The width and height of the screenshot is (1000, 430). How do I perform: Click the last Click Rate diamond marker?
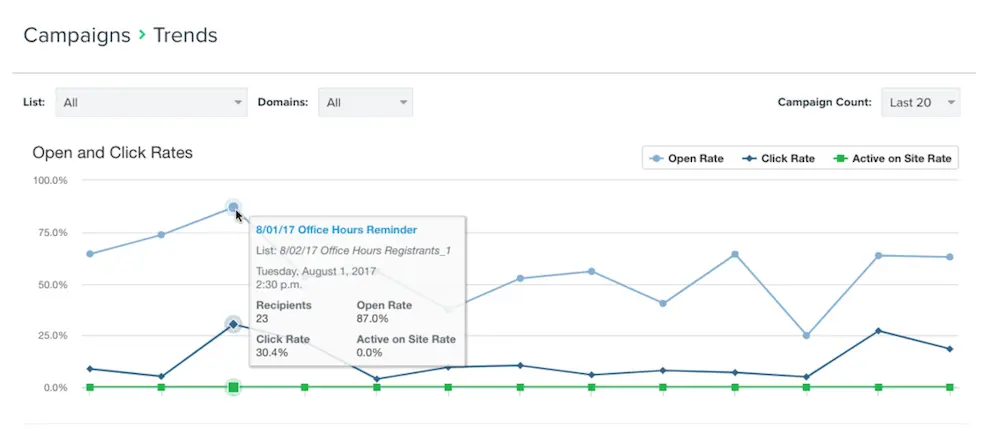coord(950,349)
